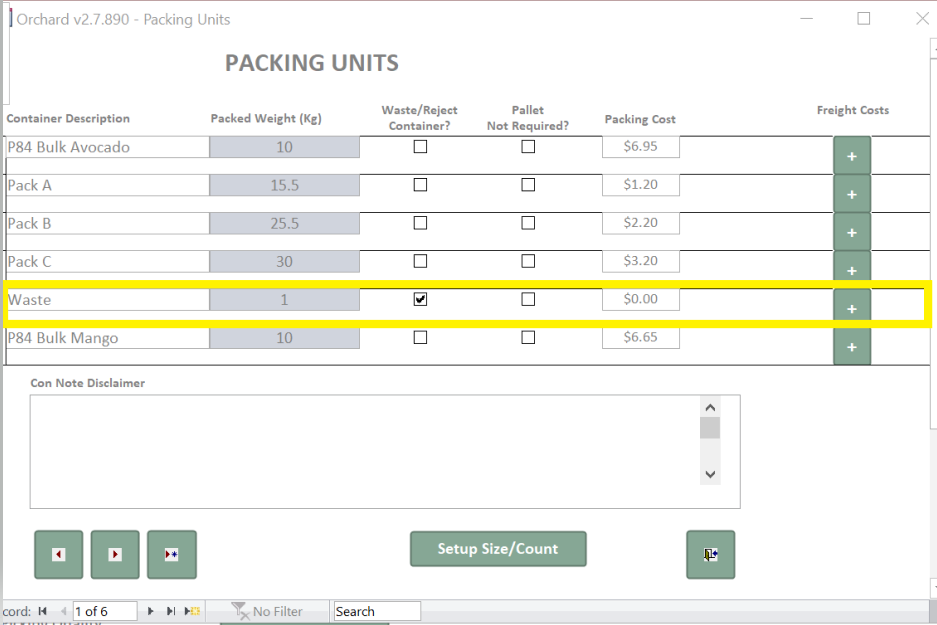
Task: Add freight cost for Pack B
Action: click(852, 232)
